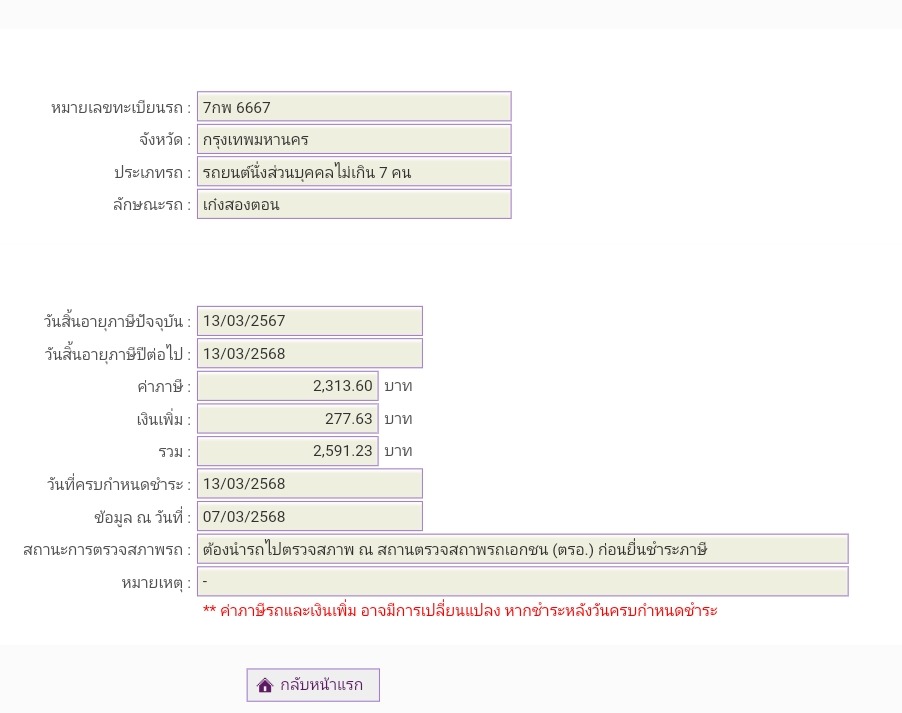Click the label สถานะการตรวจสภาพรถ

(x=107, y=550)
